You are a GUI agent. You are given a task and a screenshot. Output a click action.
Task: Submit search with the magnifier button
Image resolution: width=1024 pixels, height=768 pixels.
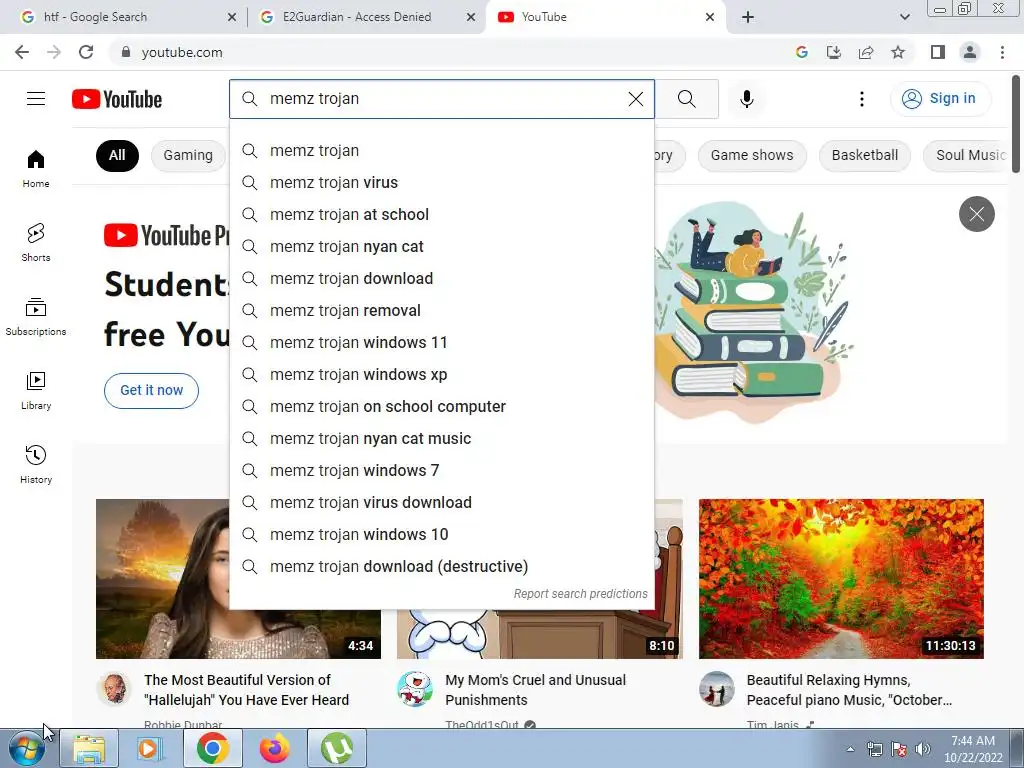[x=686, y=99]
